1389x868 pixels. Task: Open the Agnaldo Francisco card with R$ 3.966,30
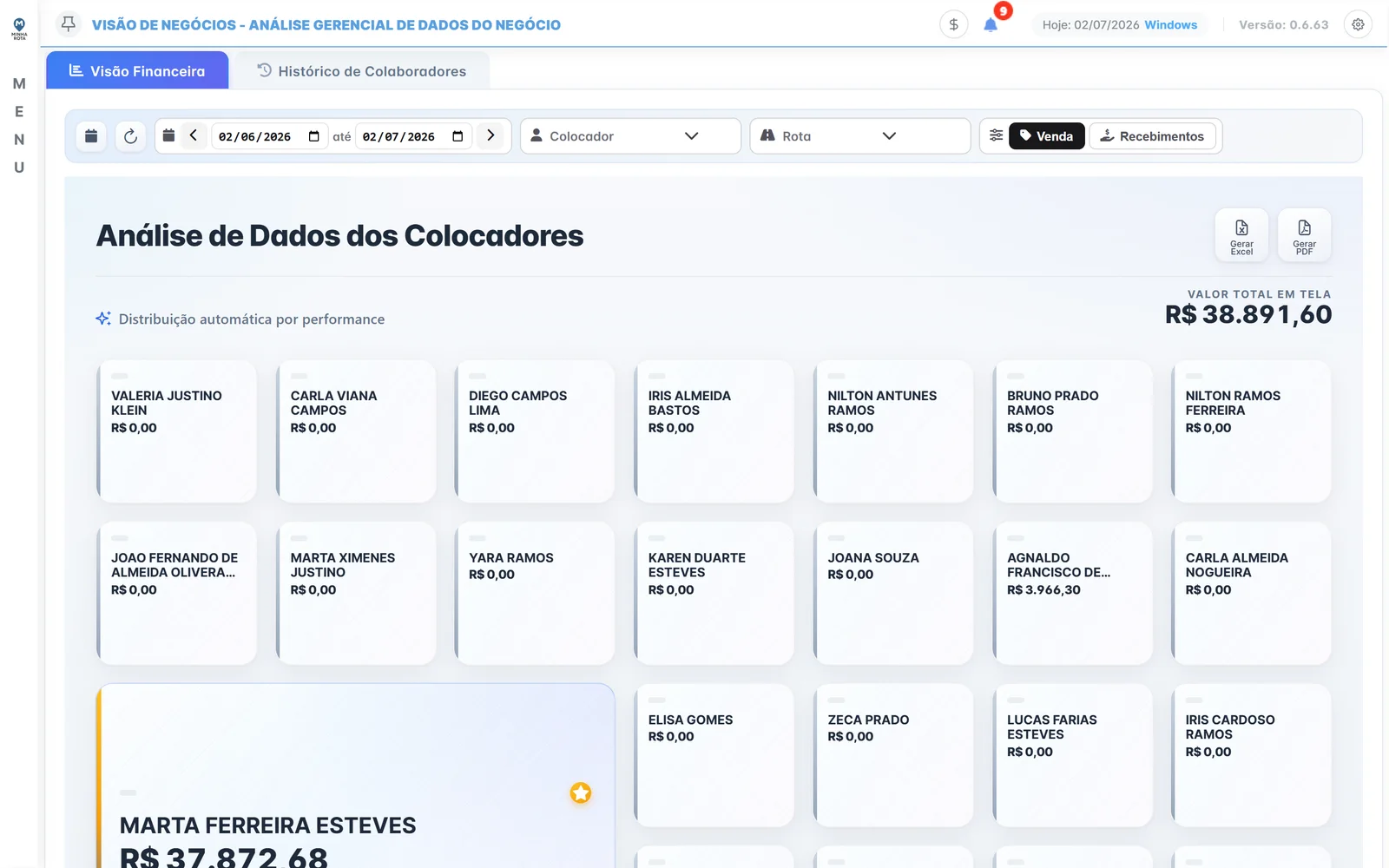[1072, 594]
